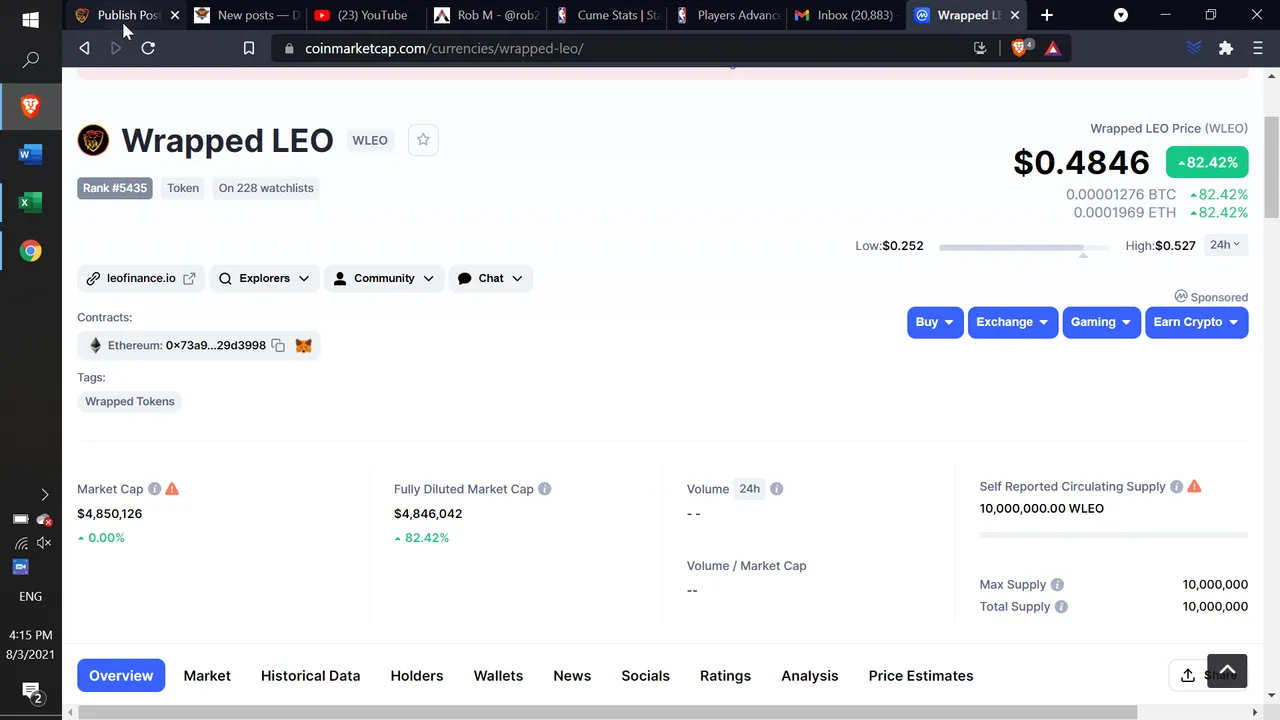This screenshot has width=1280, height=720.
Task: Click install app icon in address bar
Action: [980, 48]
